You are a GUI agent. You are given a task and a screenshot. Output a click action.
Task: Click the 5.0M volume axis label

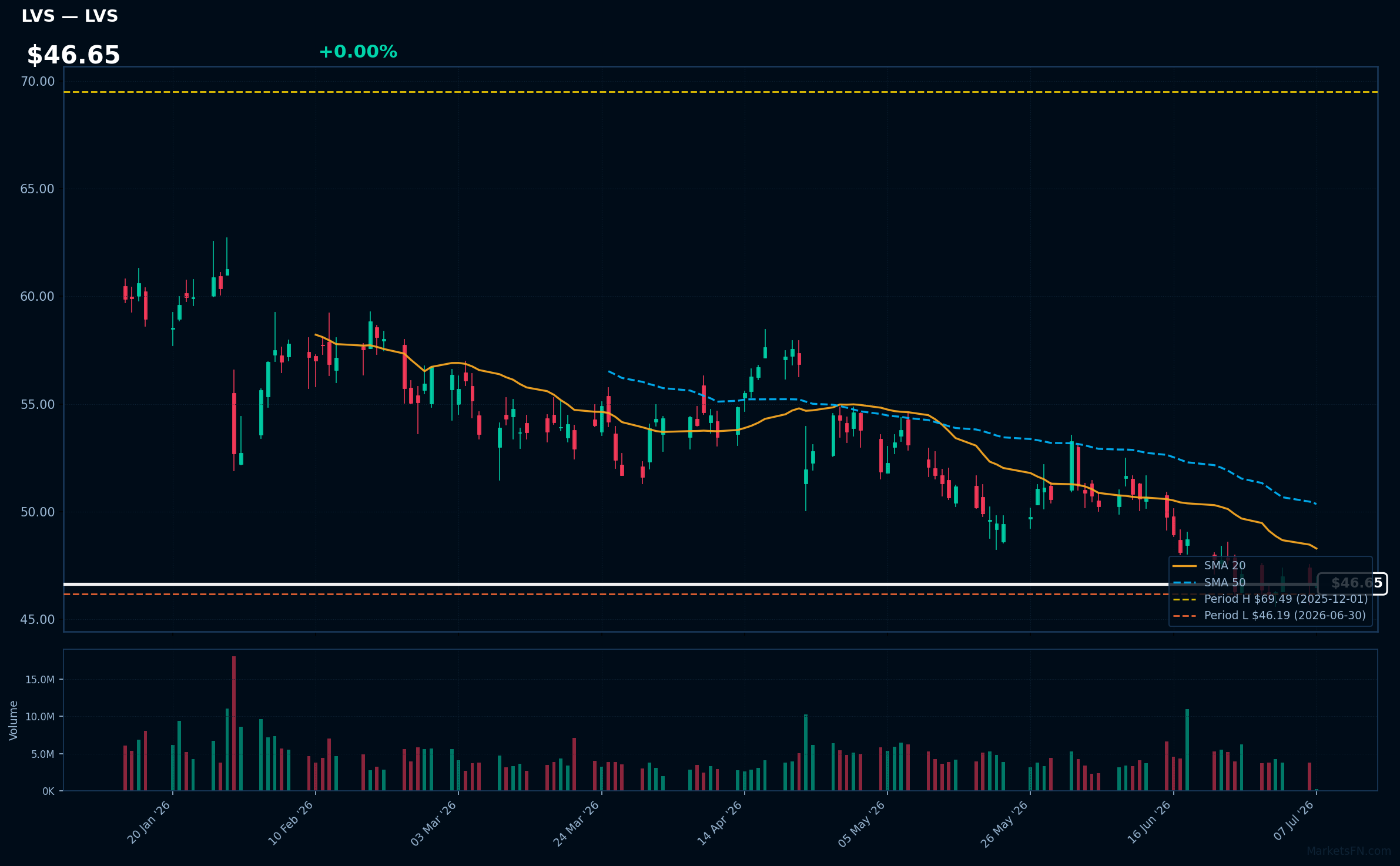[43, 754]
